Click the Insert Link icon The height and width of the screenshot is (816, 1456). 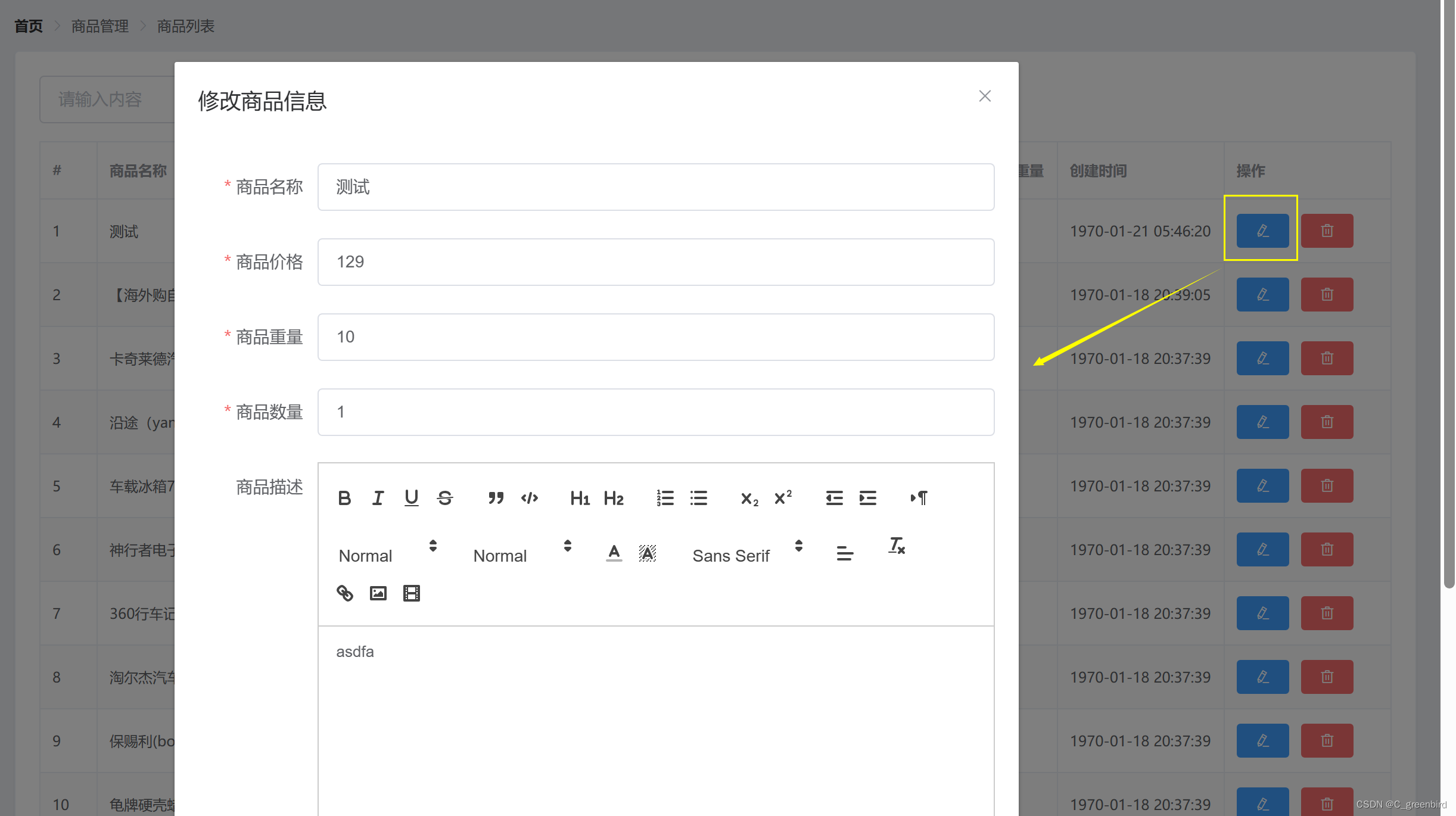coord(345,593)
